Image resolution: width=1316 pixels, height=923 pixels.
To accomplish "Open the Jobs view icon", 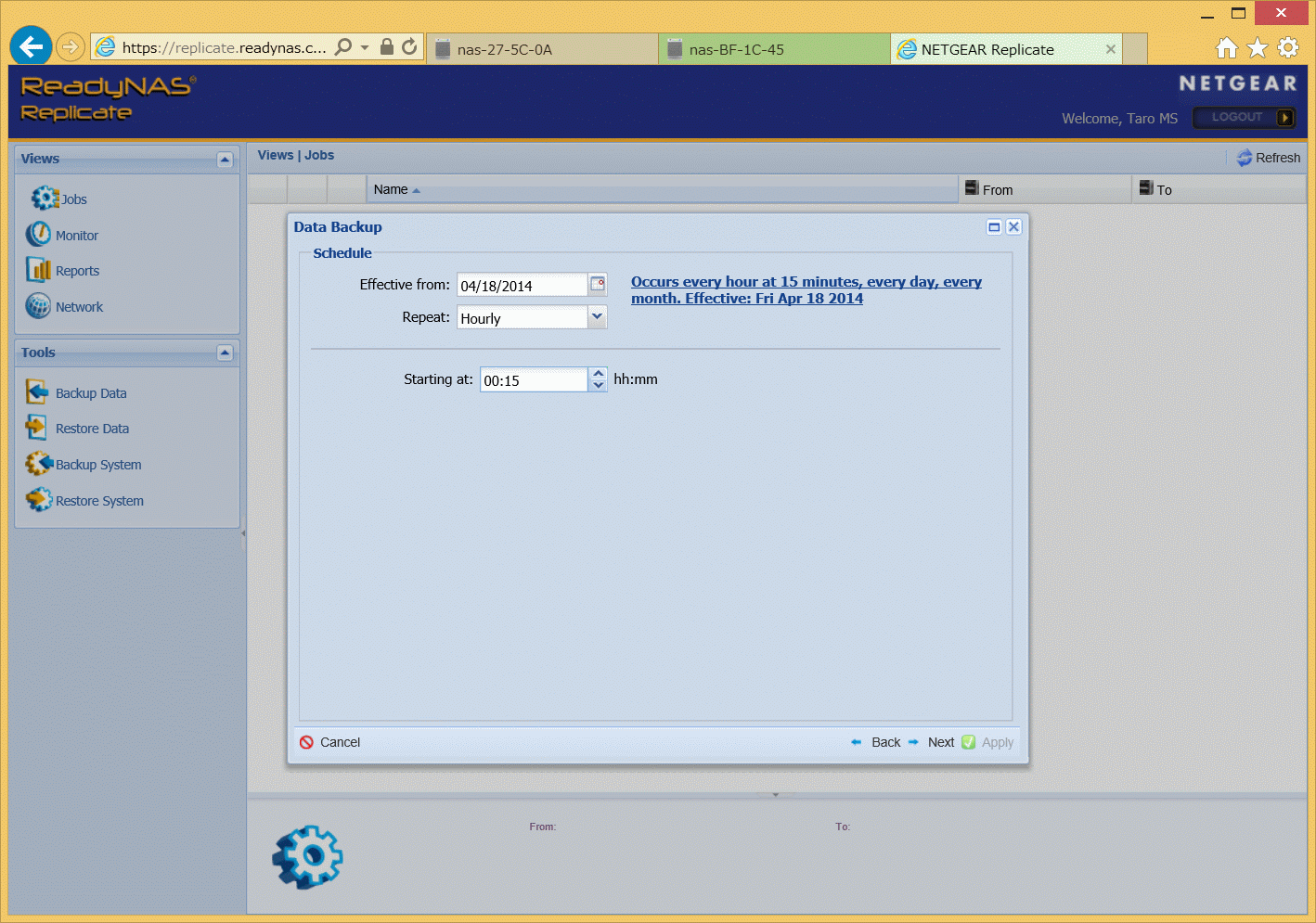I will pyautogui.click(x=45, y=199).
